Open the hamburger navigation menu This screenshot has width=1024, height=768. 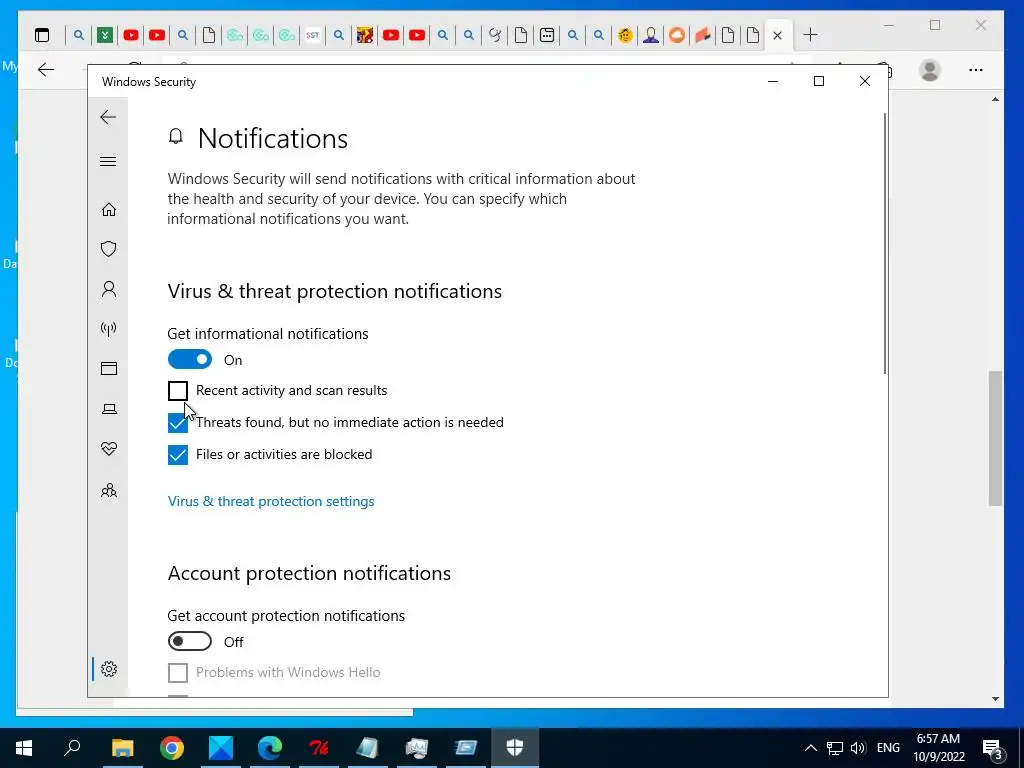(108, 161)
